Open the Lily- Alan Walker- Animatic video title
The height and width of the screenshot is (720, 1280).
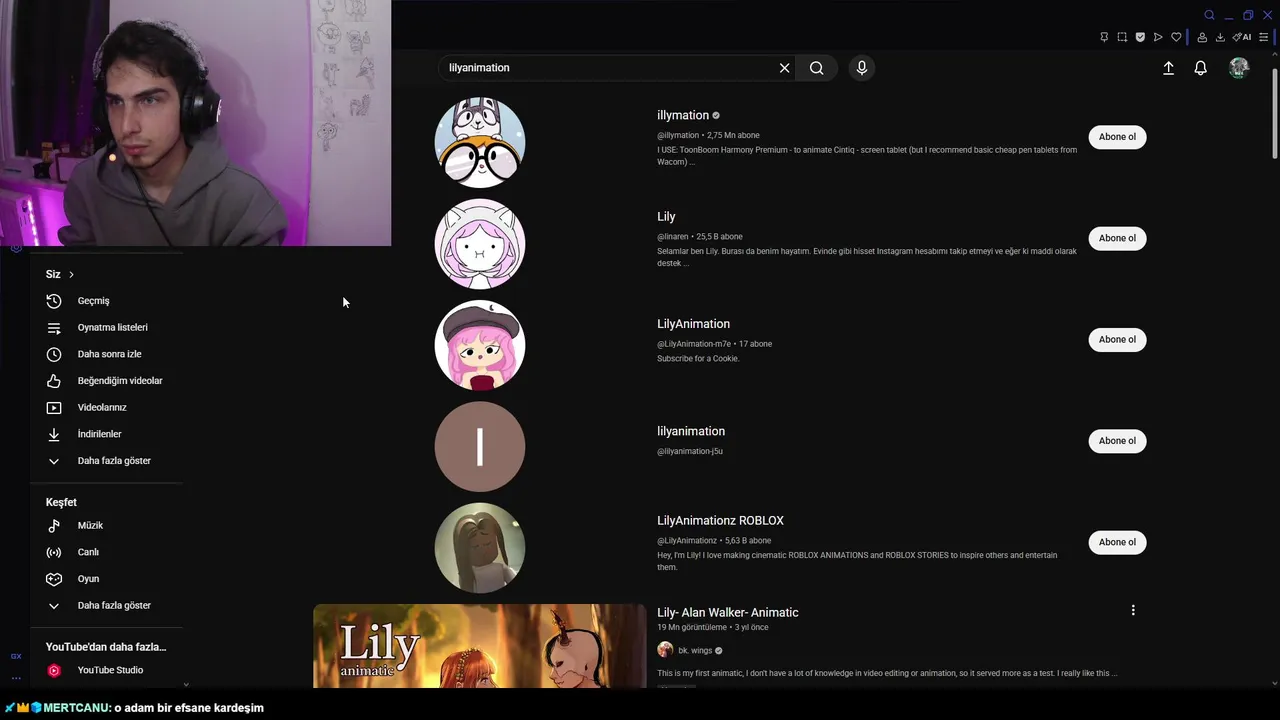point(728,612)
